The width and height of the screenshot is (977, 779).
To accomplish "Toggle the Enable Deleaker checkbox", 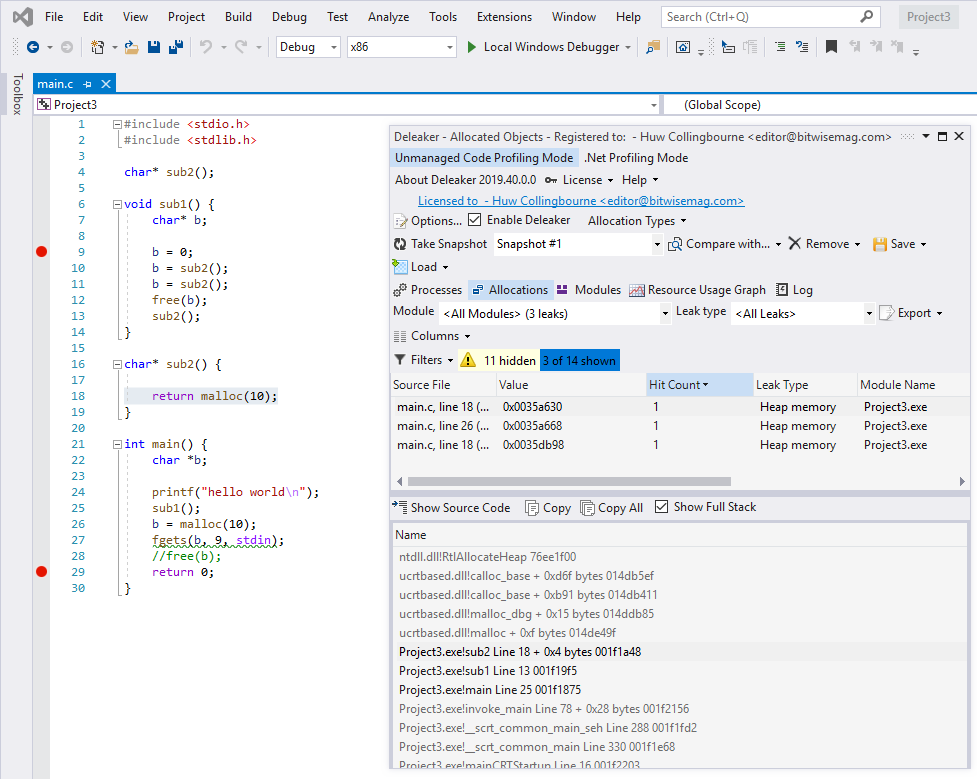I will click(x=474, y=219).
